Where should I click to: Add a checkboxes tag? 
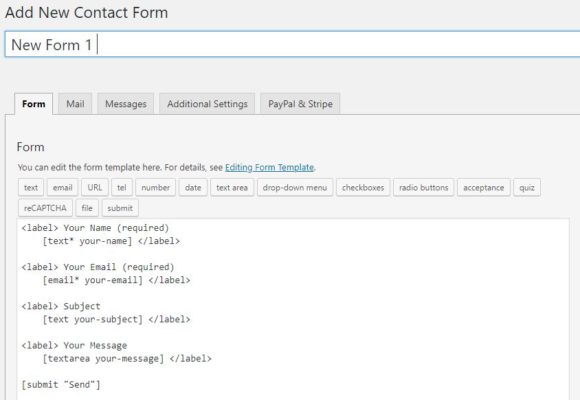pyautogui.click(x=363, y=188)
